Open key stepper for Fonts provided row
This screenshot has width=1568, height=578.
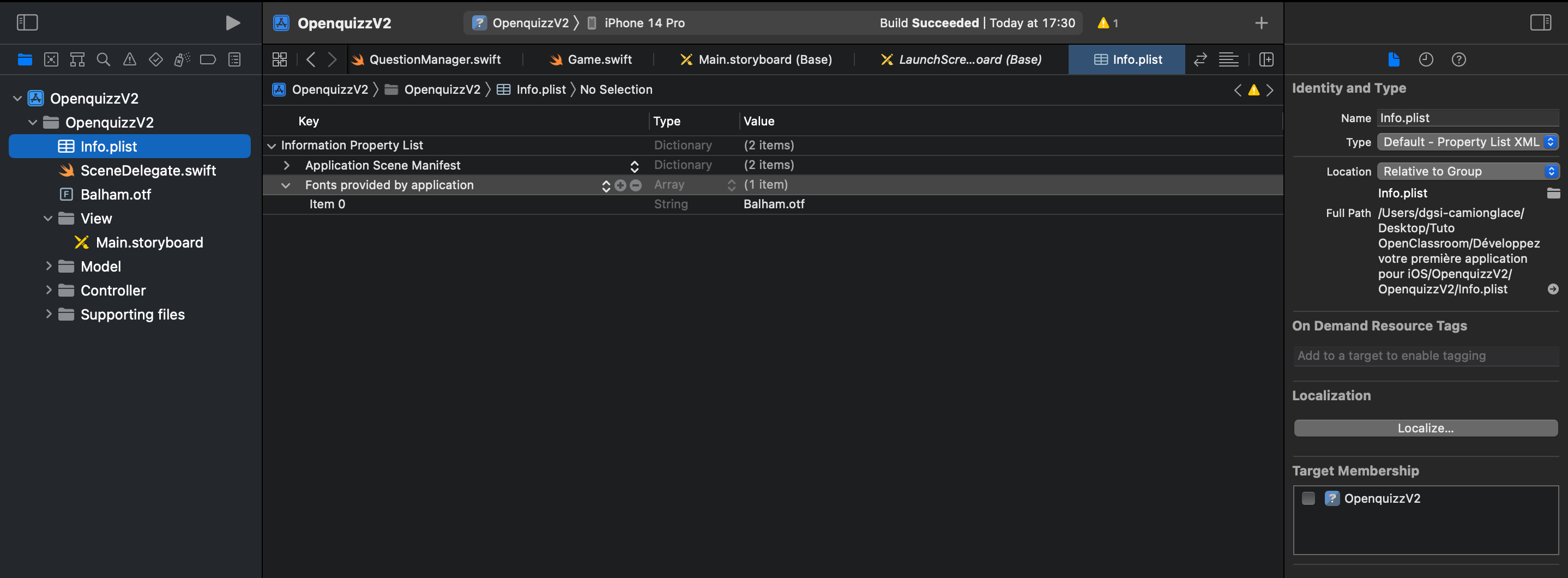coord(606,185)
